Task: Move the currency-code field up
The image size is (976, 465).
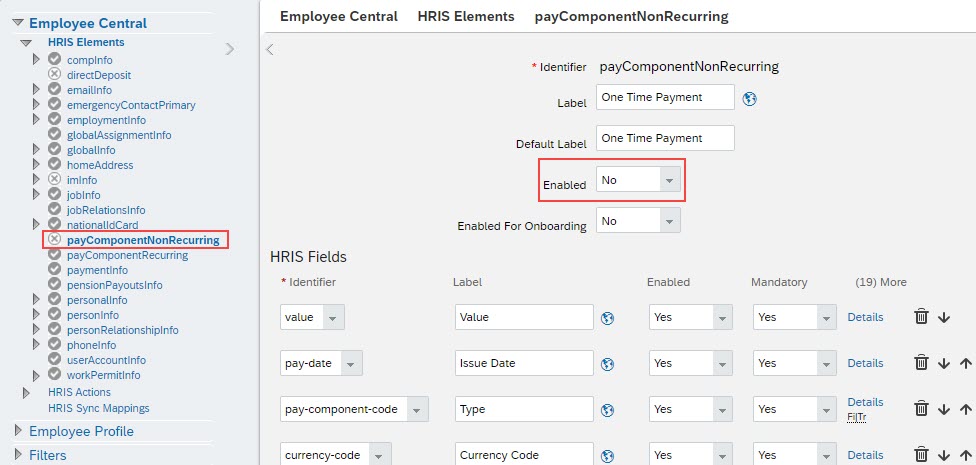Action: coord(965,455)
